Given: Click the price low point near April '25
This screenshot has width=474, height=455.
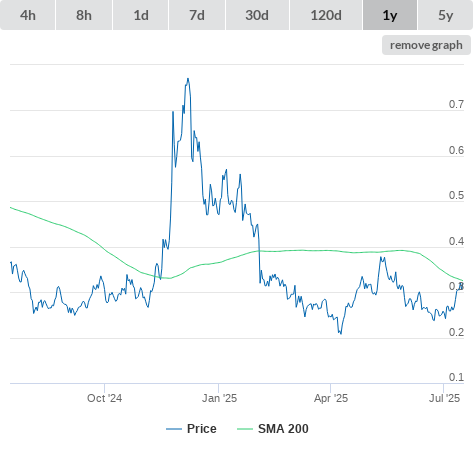Looking at the screenshot, I should click(x=340, y=333).
